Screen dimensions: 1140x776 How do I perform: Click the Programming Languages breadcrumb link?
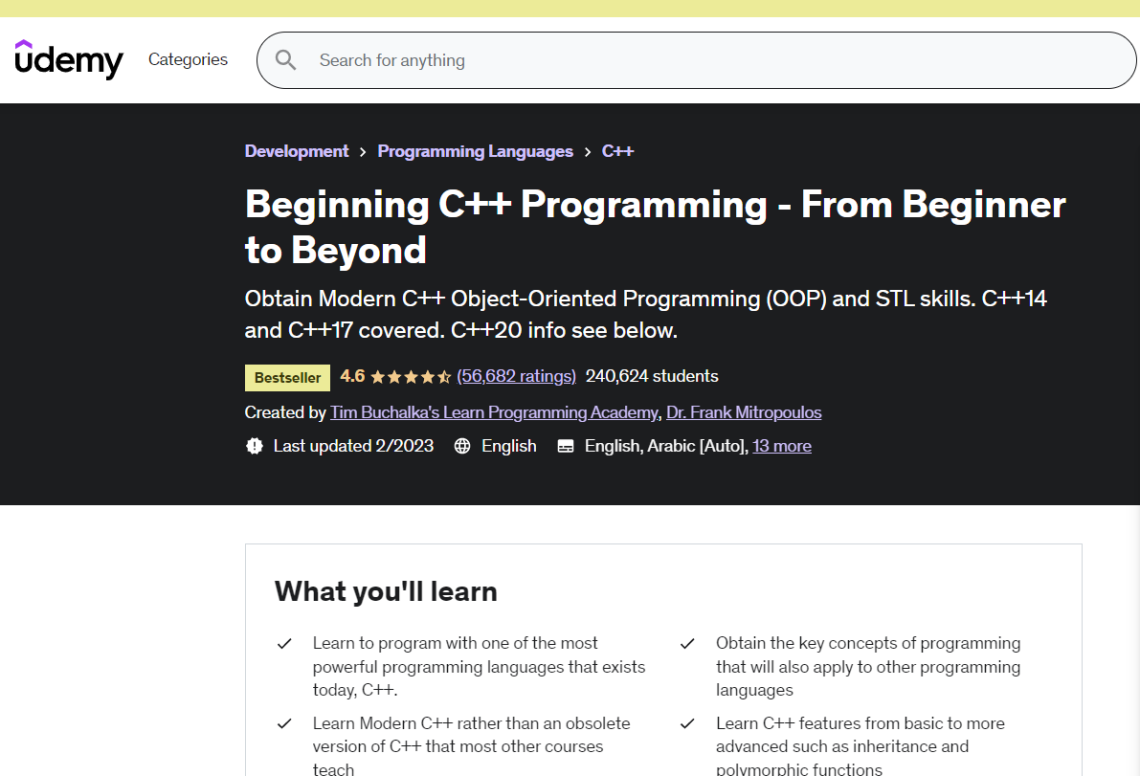475,151
